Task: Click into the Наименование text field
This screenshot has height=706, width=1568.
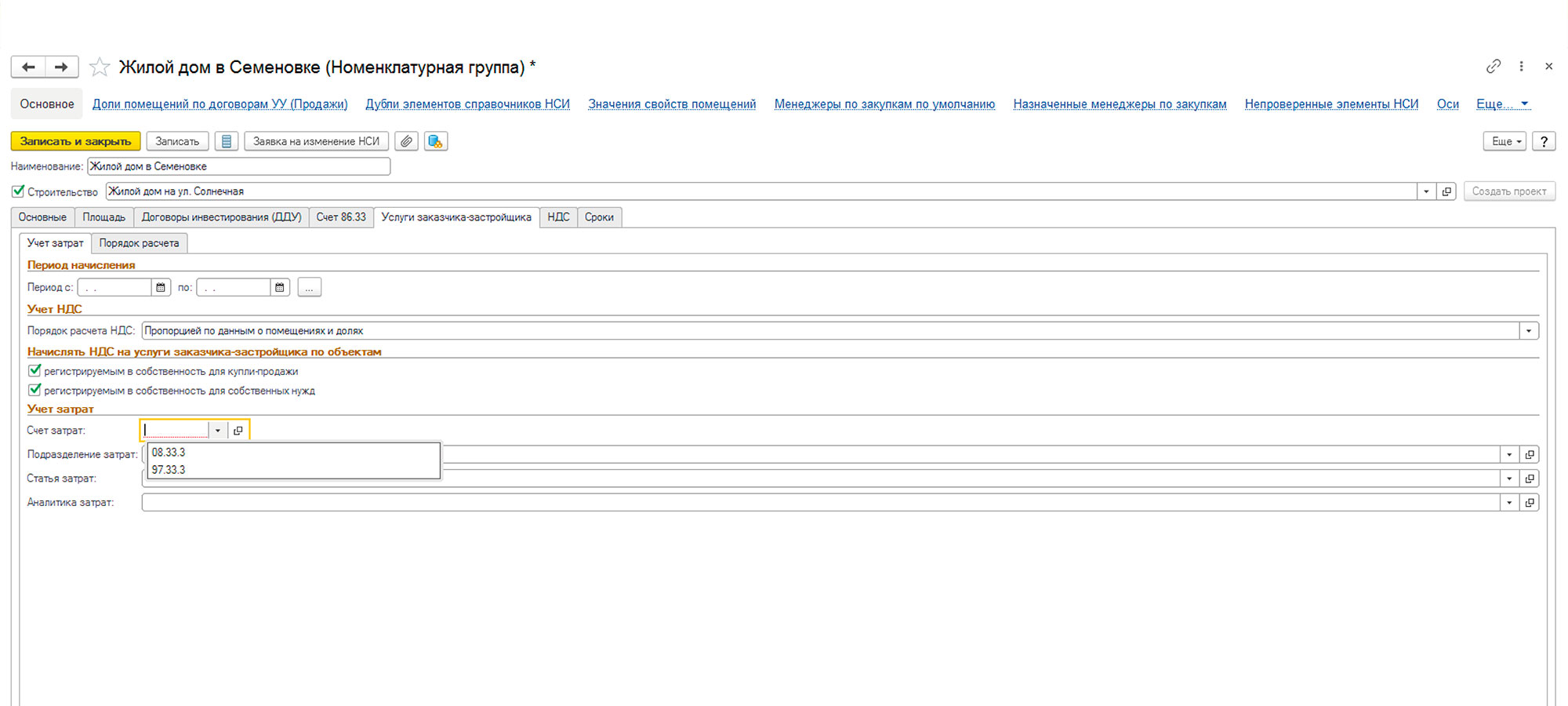Action: click(x=238, y=166)
